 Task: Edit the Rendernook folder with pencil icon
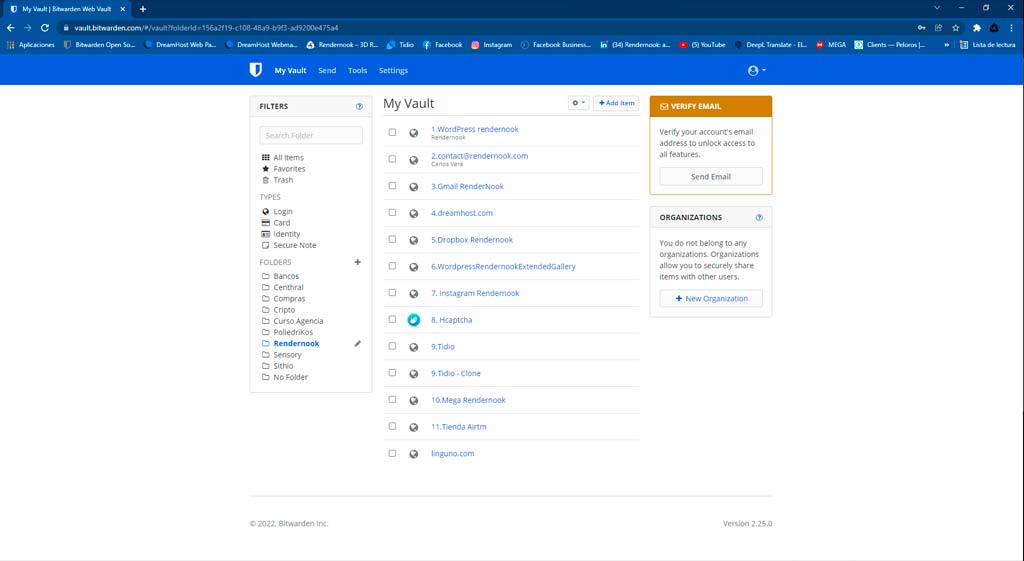click(357, 344)
